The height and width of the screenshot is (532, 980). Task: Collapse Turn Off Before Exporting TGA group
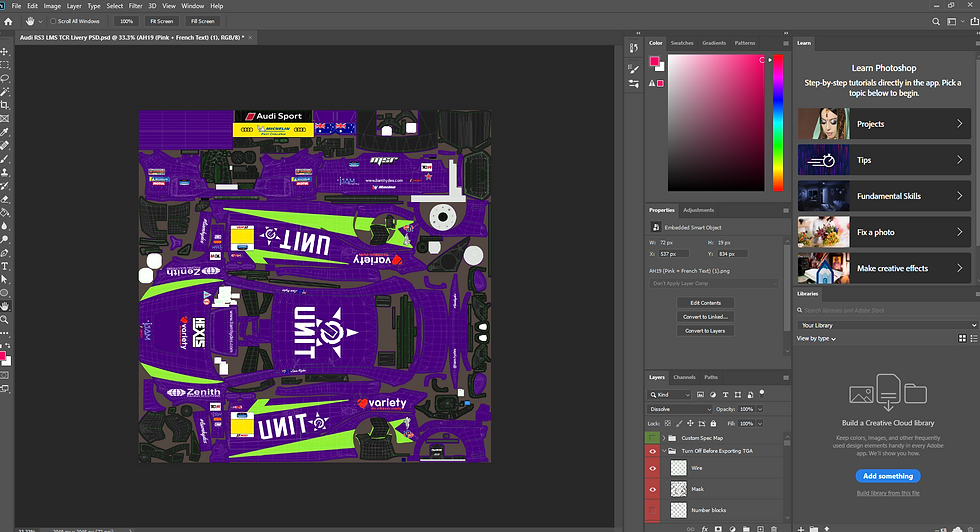click(664, 451)
